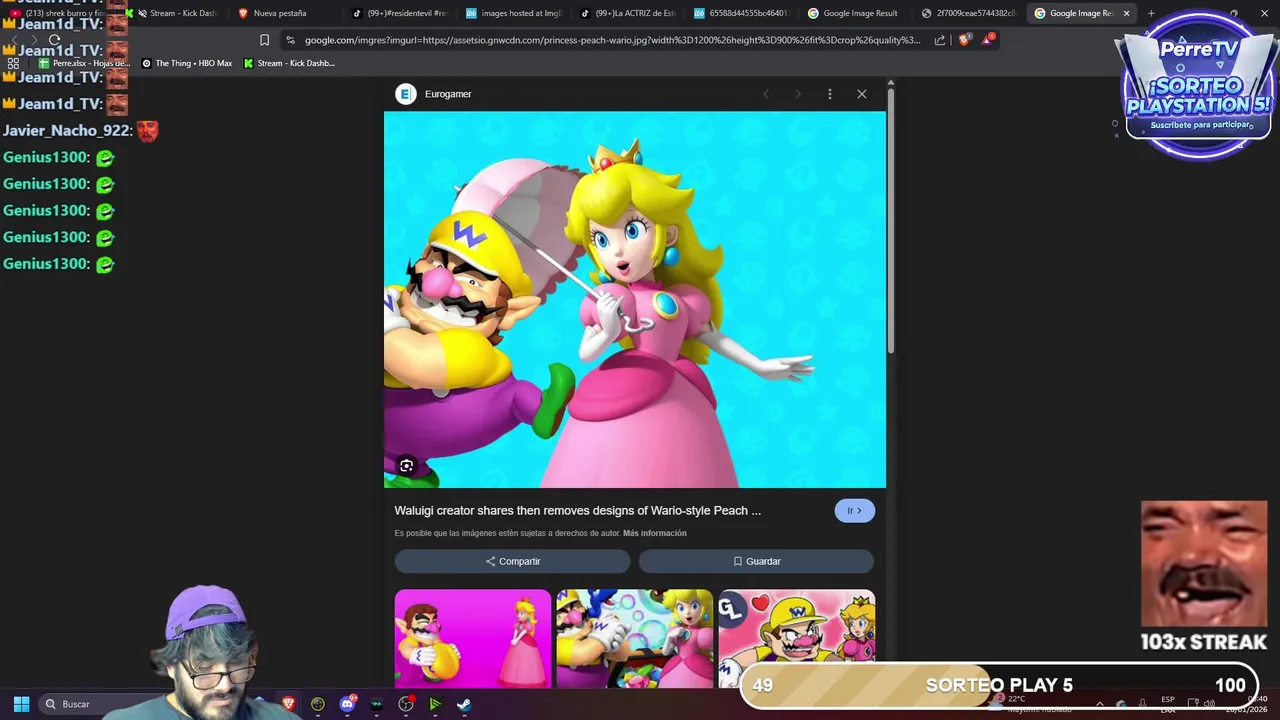The image size is (1280, 720).
Task: Switch to the 'La ACTRIZ de Est' TikTok tab
Action: 629,13
